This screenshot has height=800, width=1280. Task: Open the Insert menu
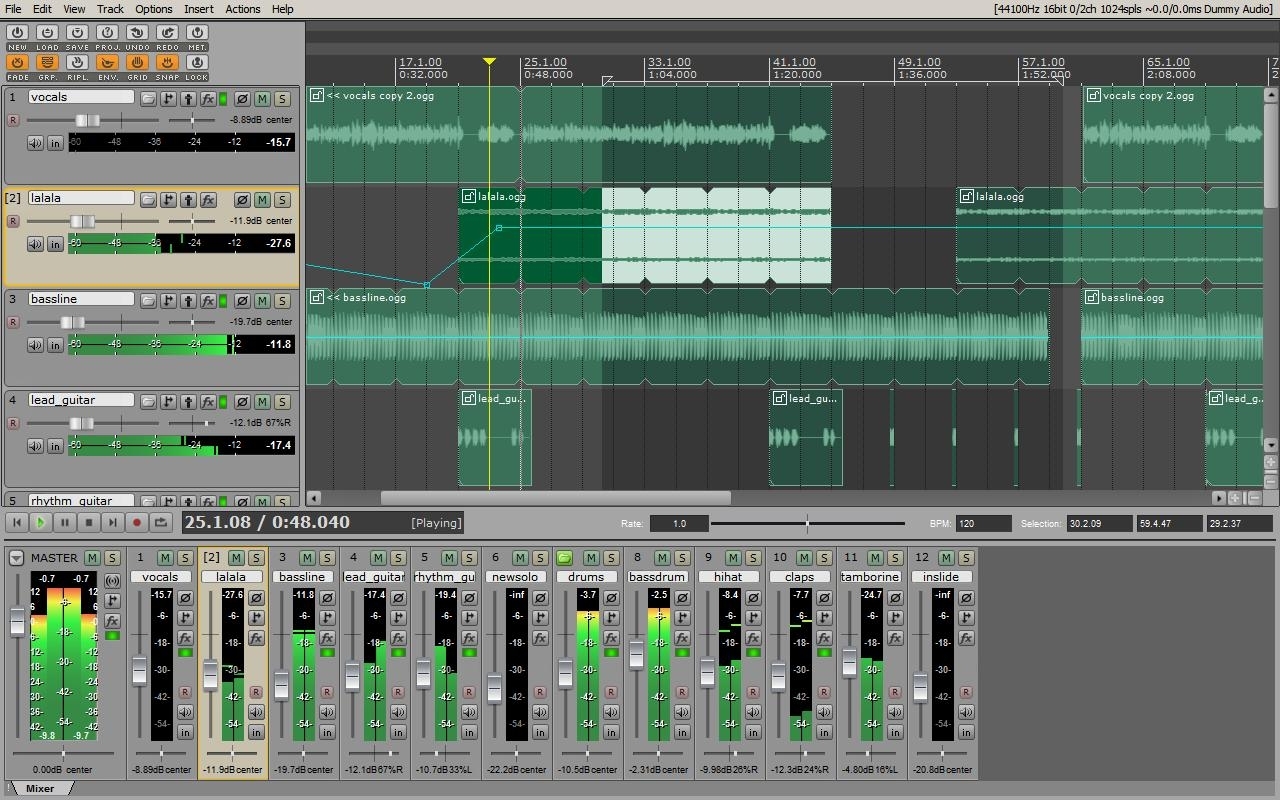pyautogui.click(x=198, y=9)
